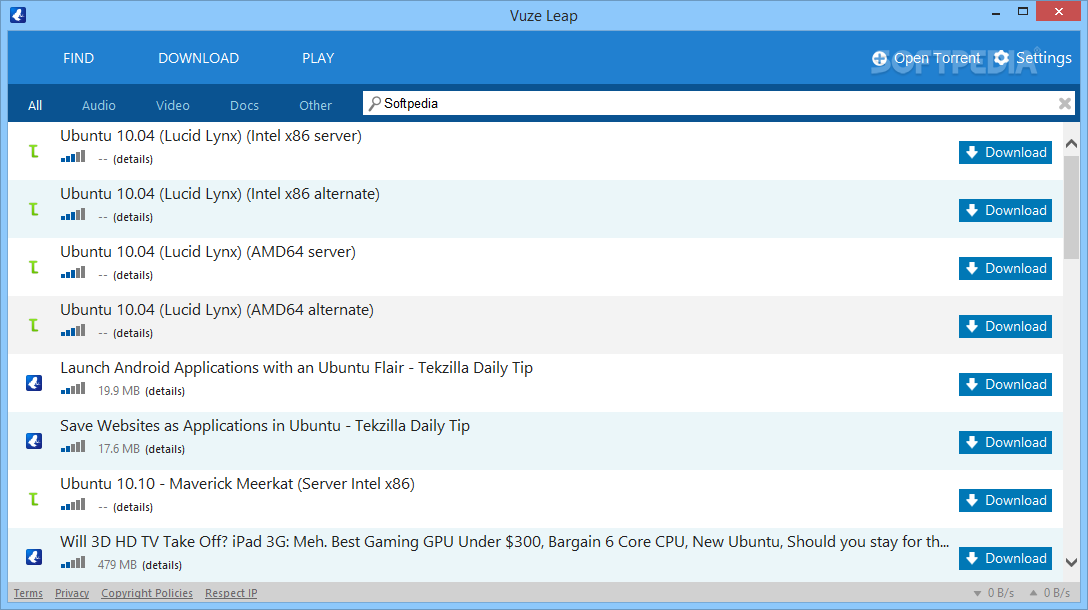The image size is (1088, 610).
Task: Click the upload speed arrow in status bar
Action: click(1033, 593)
